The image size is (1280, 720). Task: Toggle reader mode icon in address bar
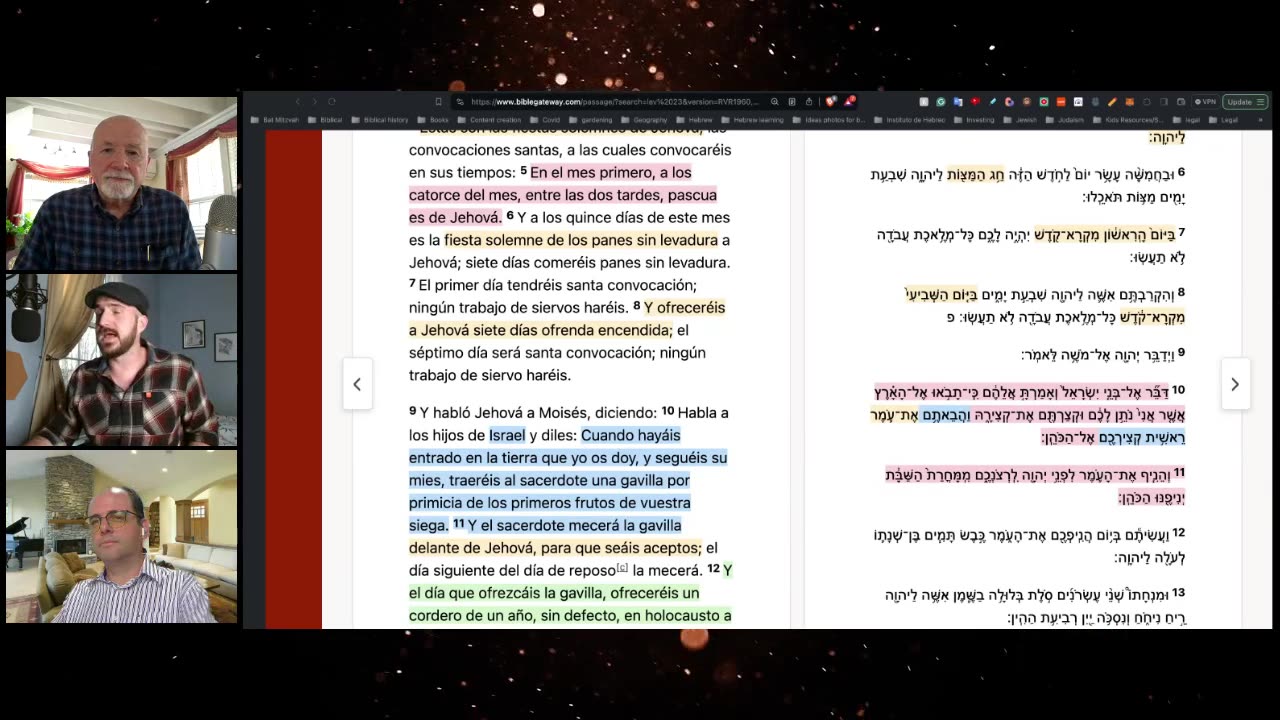click(792, 101)
